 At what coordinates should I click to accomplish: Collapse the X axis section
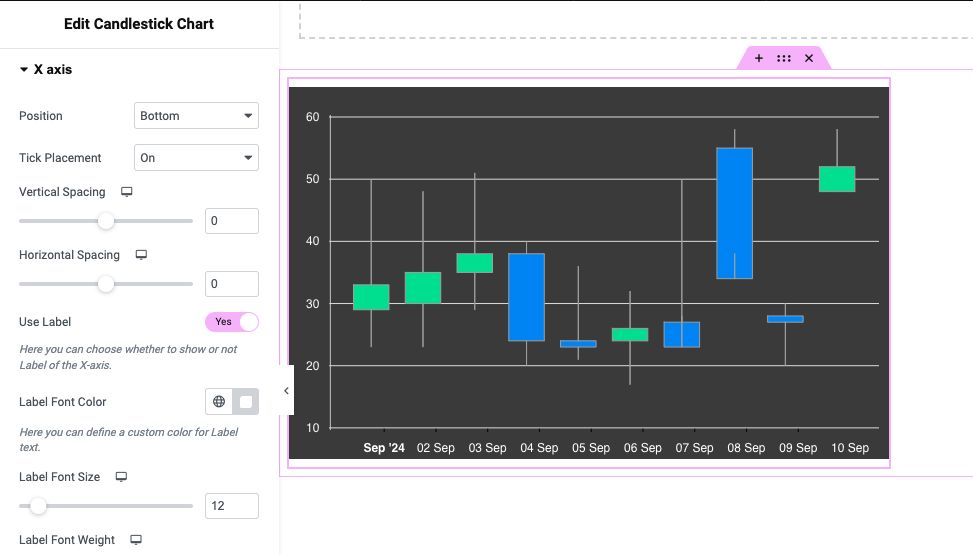pos(46,70)
